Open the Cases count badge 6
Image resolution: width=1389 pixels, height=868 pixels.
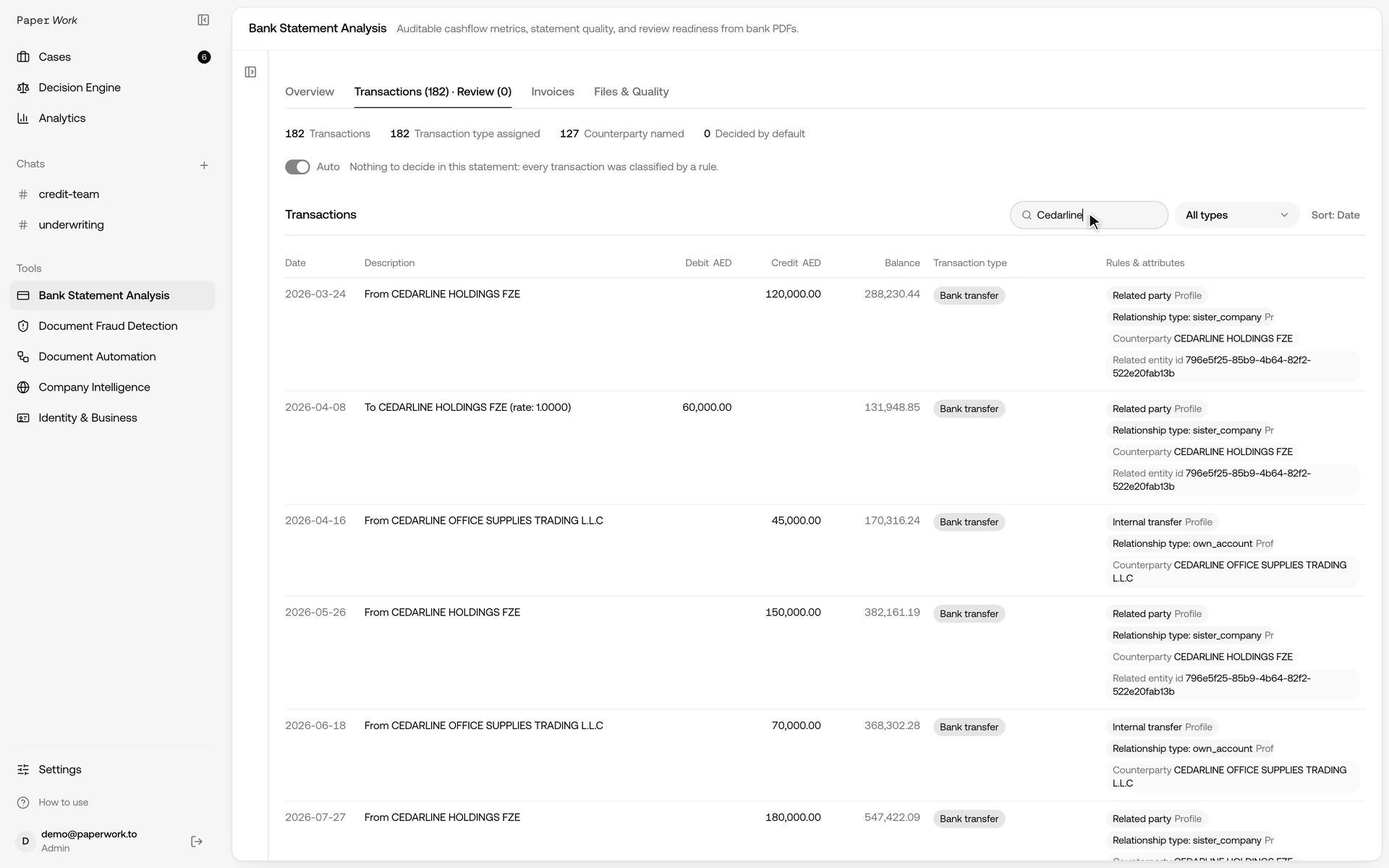pos(204,57)
